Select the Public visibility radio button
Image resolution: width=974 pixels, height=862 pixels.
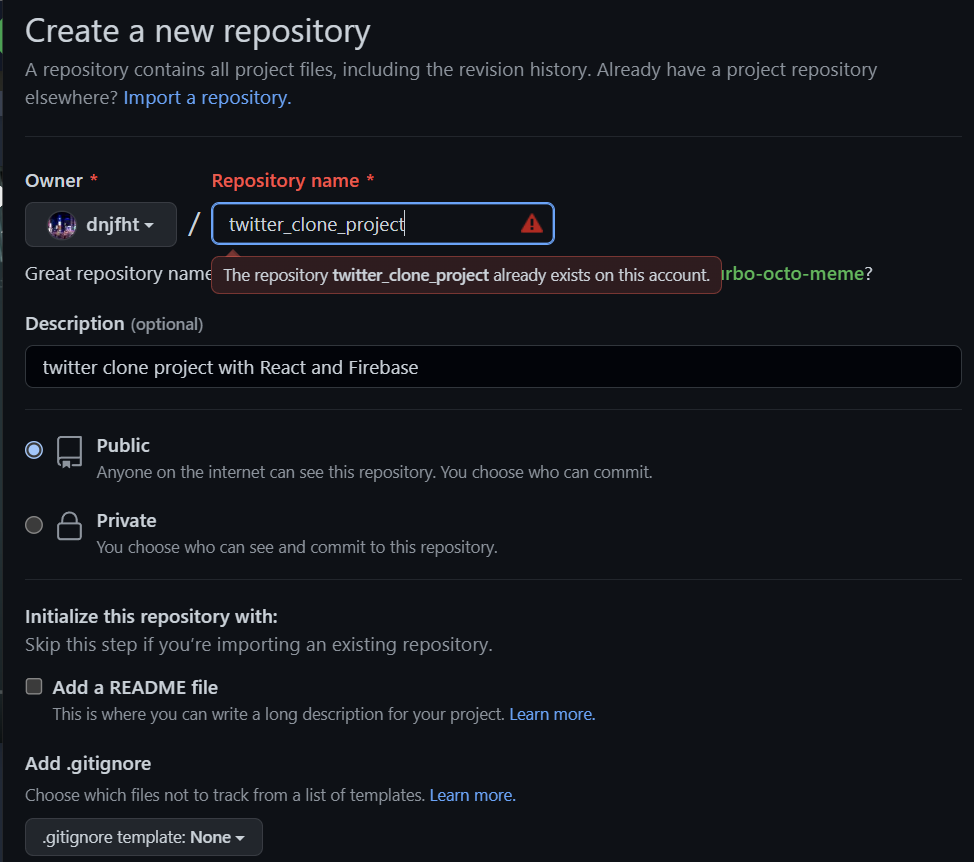tap(34, 450)
